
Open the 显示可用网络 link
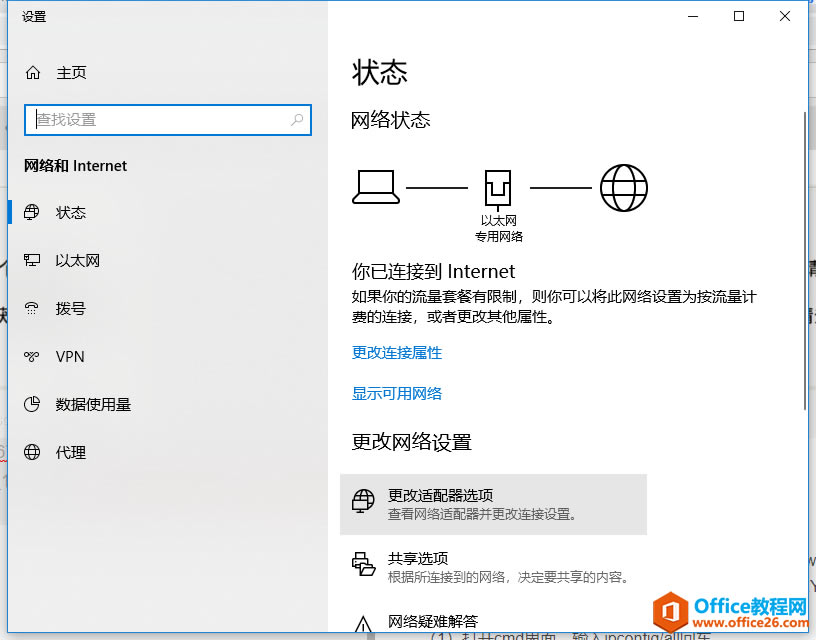point(397,393)
